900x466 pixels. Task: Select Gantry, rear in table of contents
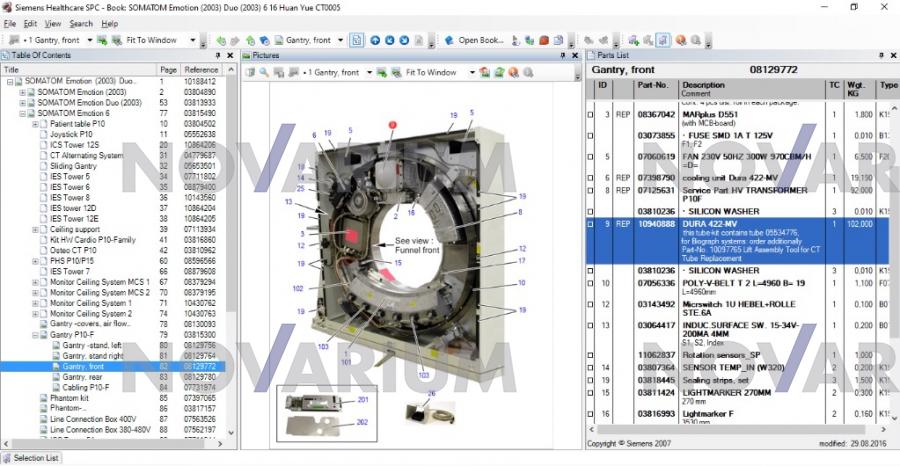84,376
